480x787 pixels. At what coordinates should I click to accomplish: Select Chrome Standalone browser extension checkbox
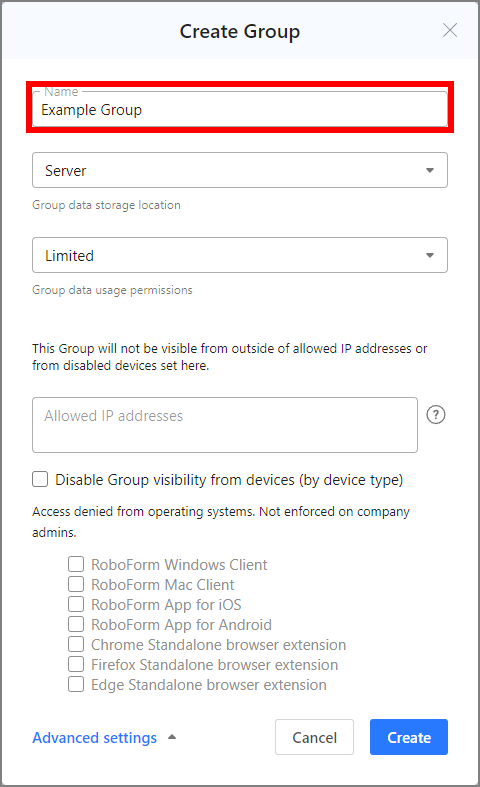pyautogui.click(x=76, y=644)
